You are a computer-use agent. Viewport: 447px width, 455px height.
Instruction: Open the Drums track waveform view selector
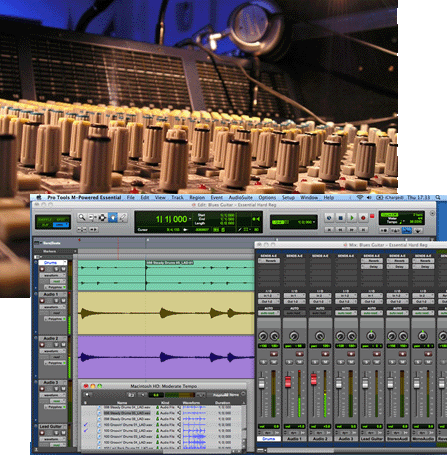point(53,275)
